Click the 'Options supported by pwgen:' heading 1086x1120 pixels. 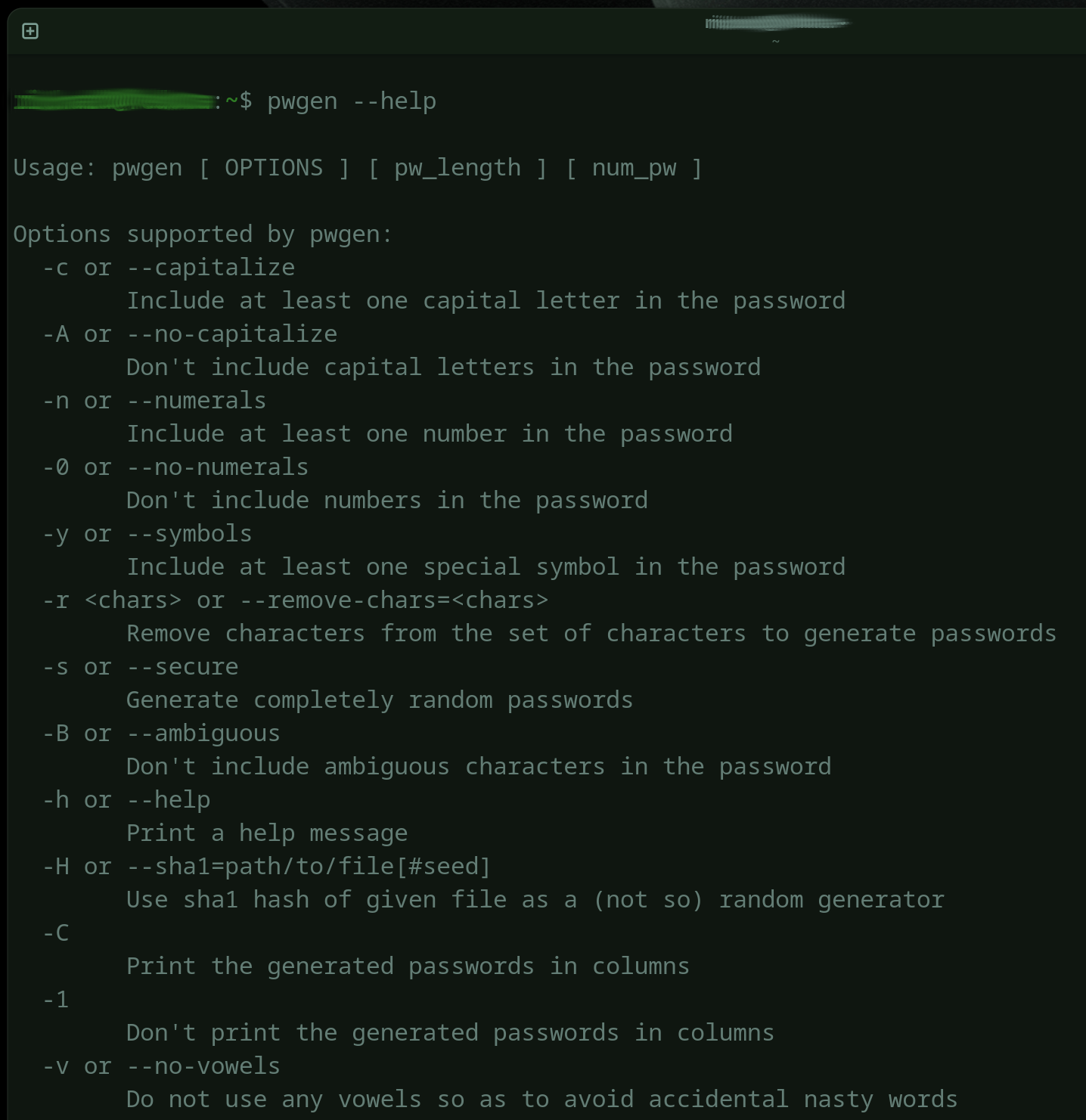203,234
